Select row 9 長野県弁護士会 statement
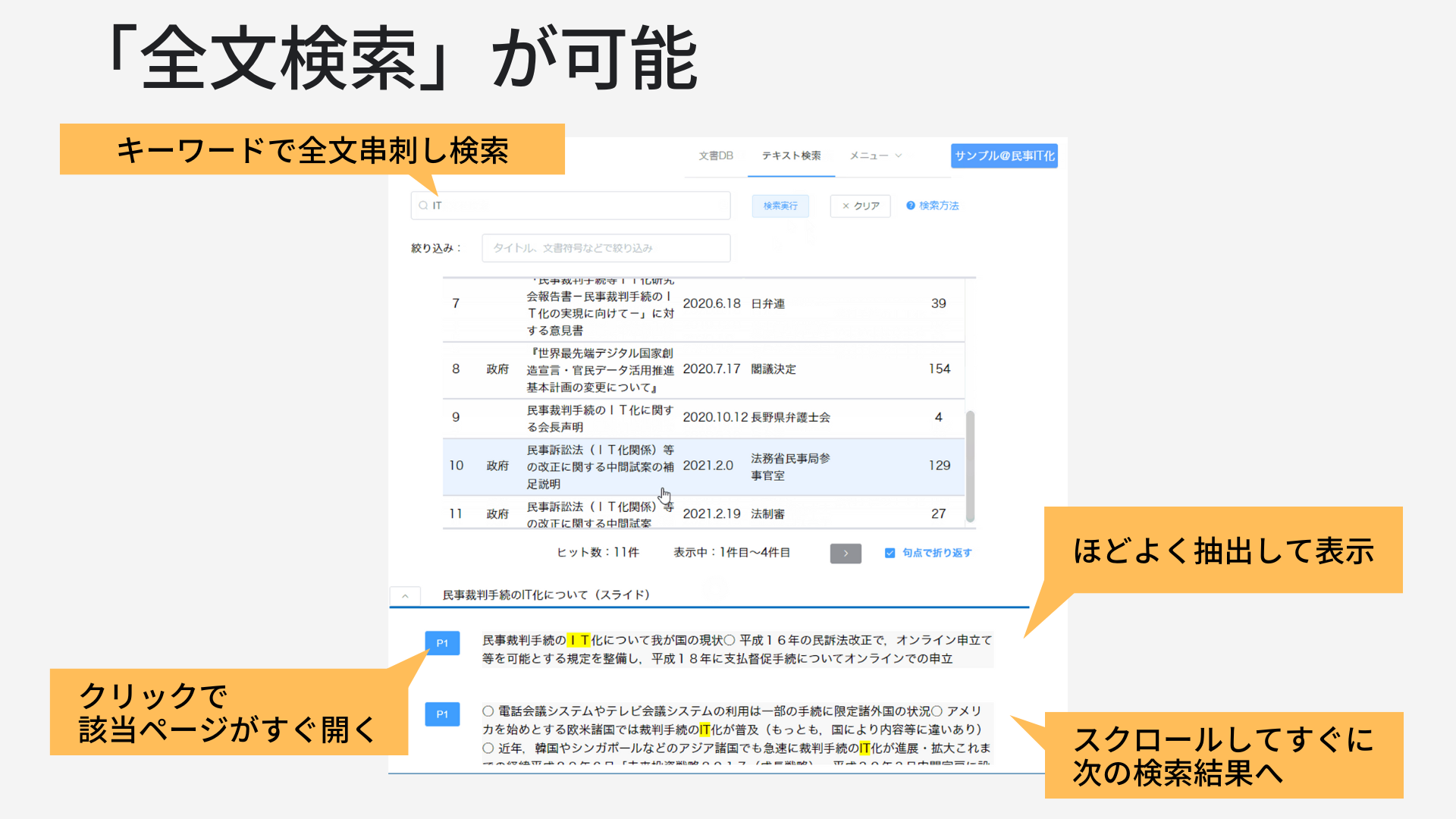The height and width of the screenshot is (819, 1456). [x=599, y=418]
